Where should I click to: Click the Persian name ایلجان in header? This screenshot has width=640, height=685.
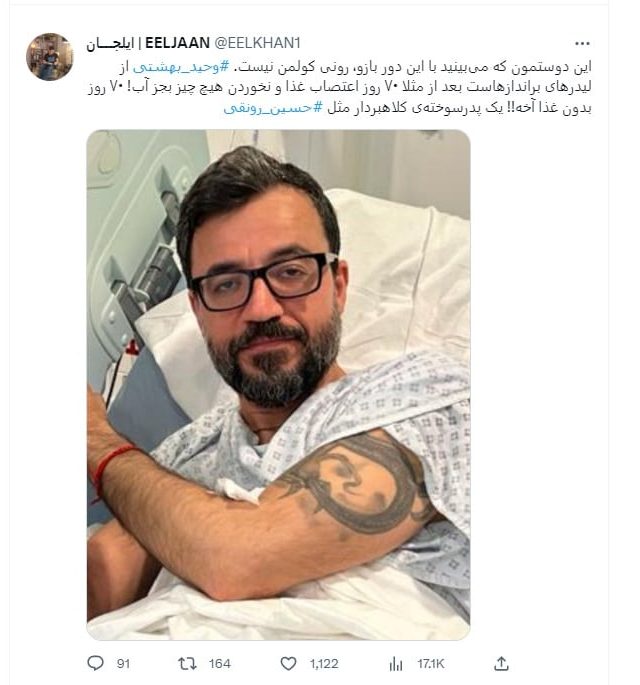(110, 44)
